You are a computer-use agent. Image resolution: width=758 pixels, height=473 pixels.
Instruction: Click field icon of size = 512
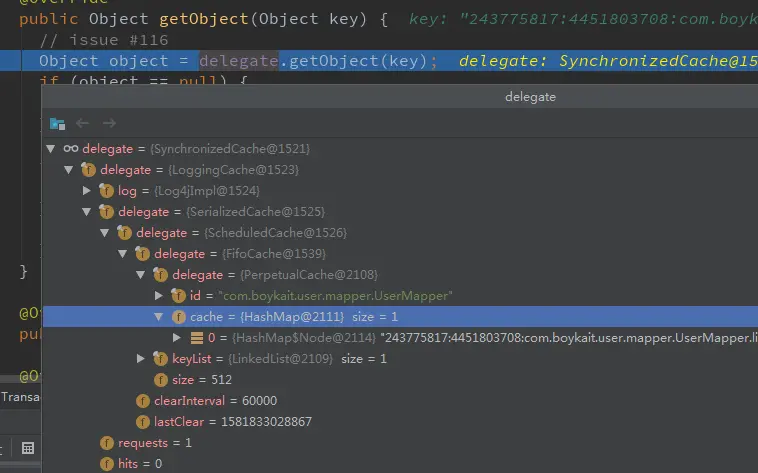coord(160,380)
